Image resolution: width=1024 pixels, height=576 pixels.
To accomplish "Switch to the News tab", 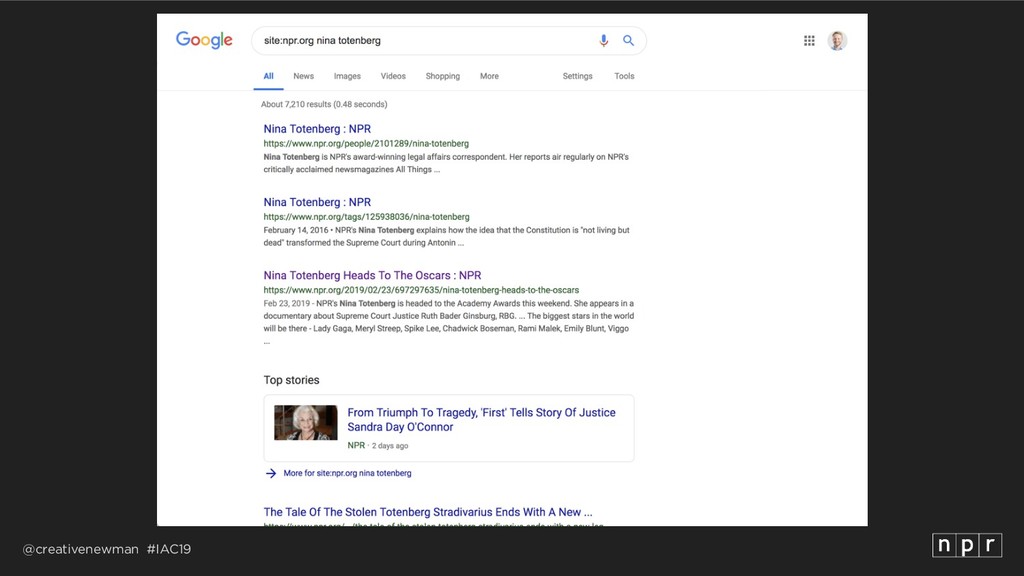I will point(304,76).
